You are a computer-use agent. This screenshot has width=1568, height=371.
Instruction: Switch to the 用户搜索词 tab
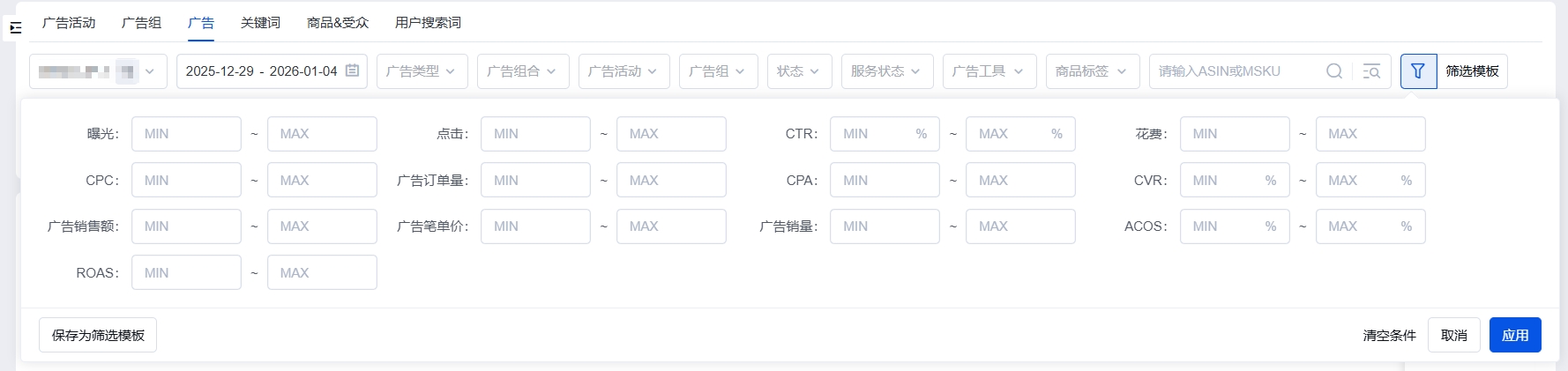428,23
